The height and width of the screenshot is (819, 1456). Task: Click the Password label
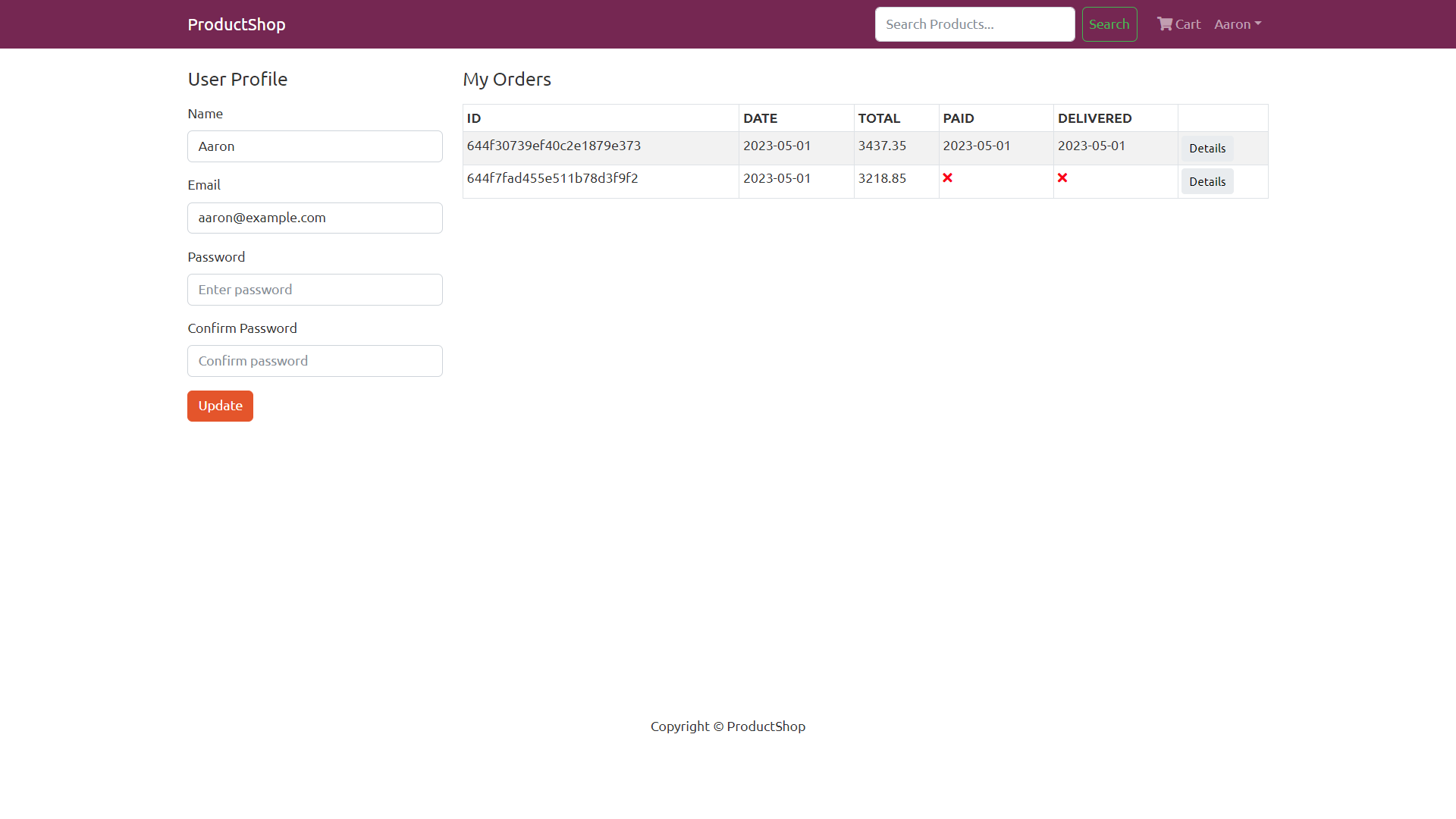click(216, 257)
